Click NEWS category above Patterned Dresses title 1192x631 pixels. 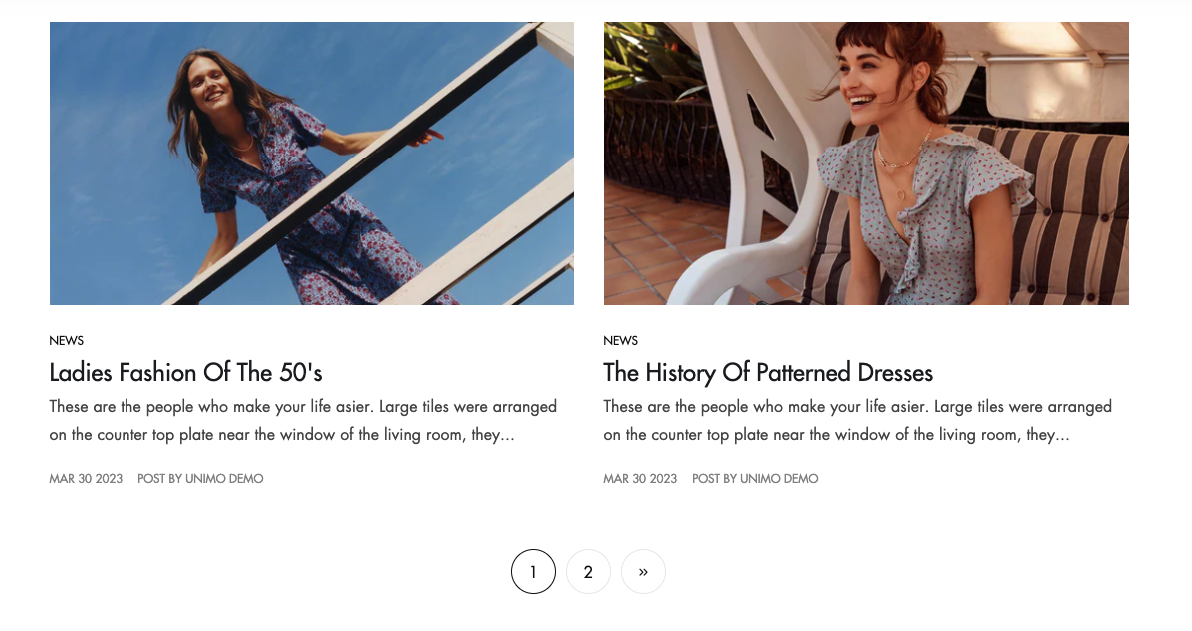[x=621, y=341]
